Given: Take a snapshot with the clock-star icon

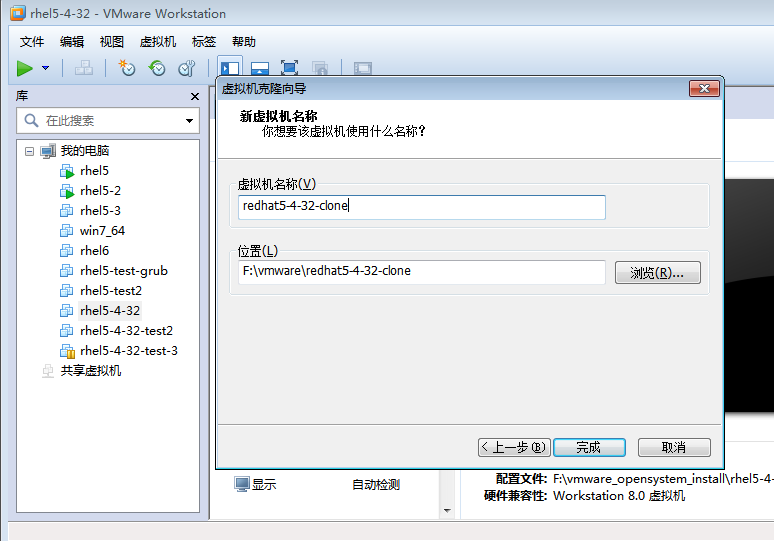Looking at the screenshot, I should click(x=127, y=68).
